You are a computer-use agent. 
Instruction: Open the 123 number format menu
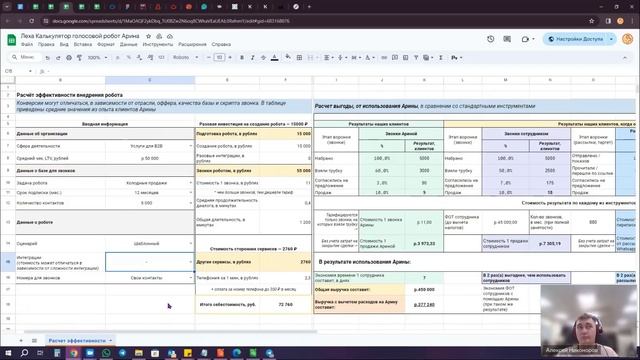click(x=161, y=58)
